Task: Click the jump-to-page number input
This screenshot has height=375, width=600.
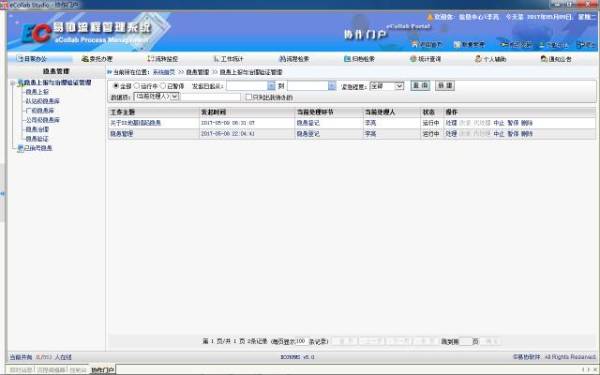Action: (x=465, y=341)
